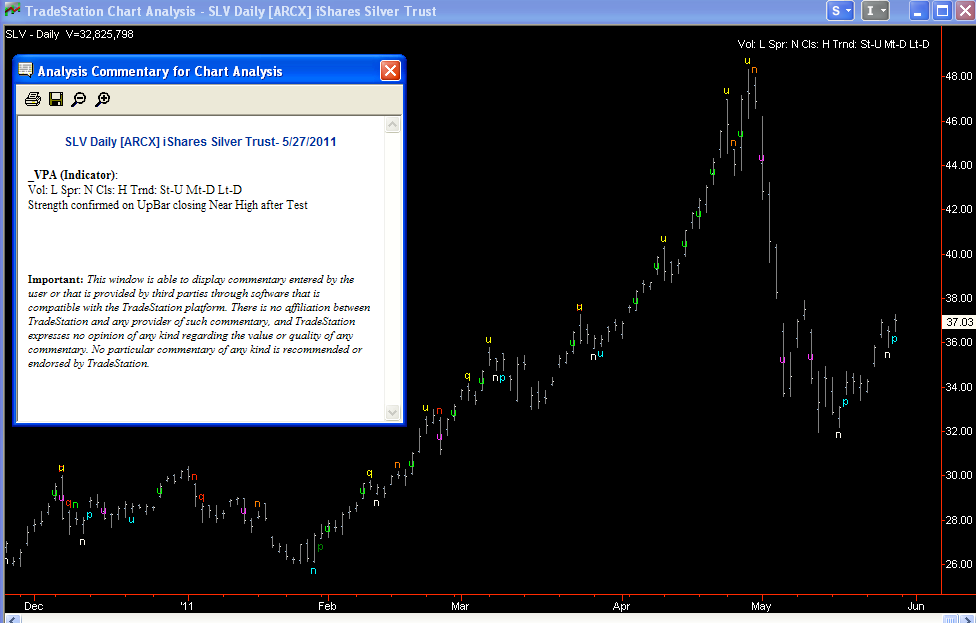Viewport: 976px width, 623px height.
Task: Click cyan p marker on last bar
Action: 894,339
